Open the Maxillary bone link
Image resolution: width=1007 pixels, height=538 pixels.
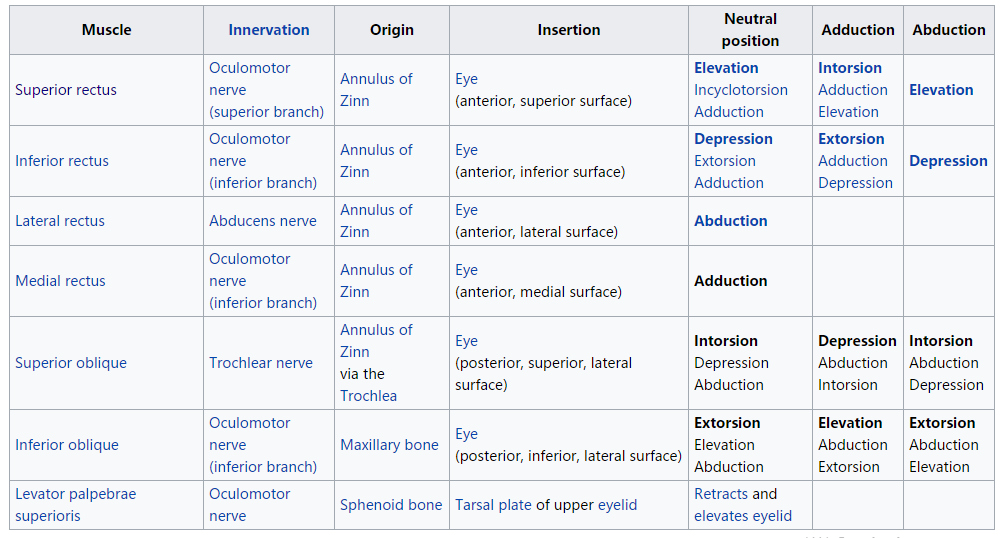[x=389, y=445]
